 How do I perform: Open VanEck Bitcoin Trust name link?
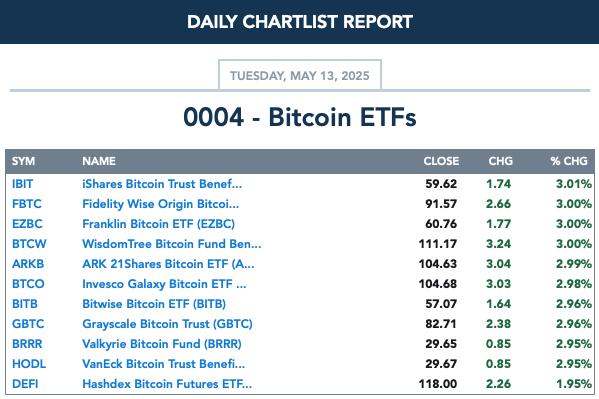[164, 364]
